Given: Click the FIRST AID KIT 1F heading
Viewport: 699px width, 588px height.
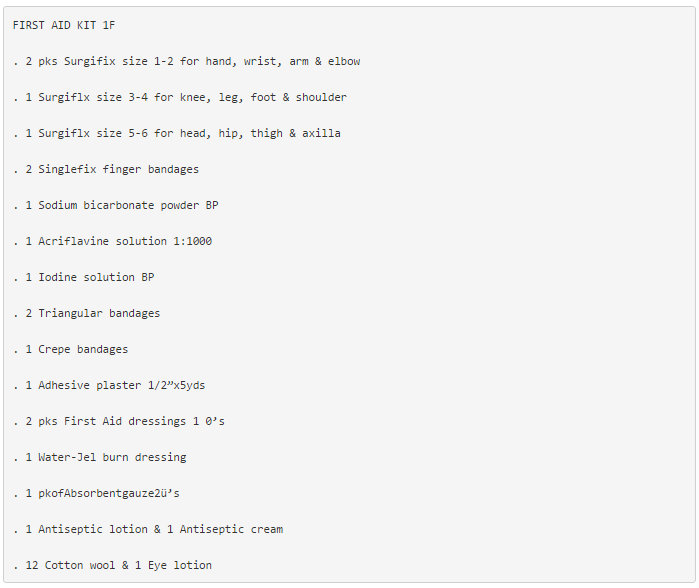Looking at the screenshot, I should pos(64,25).
